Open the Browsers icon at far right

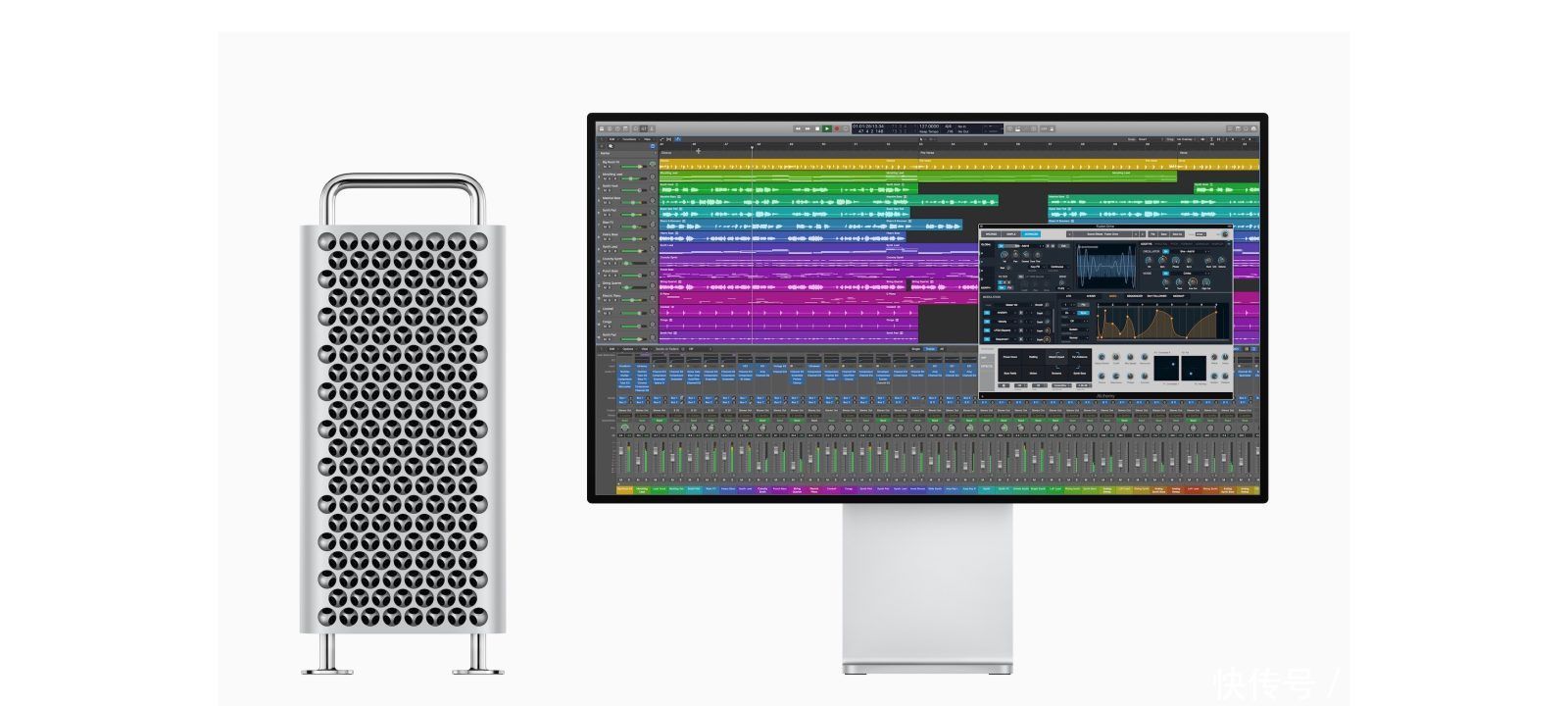tap(1253, 128)
